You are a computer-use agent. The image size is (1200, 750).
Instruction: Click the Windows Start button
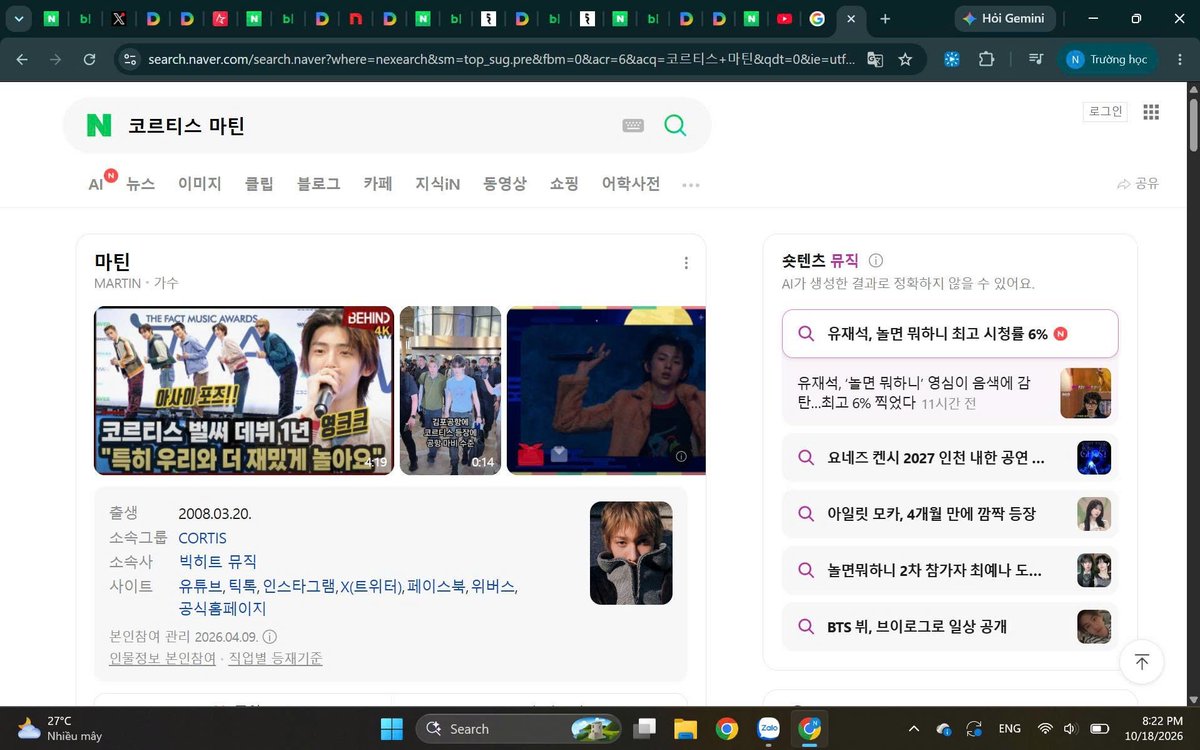[391, 729]
